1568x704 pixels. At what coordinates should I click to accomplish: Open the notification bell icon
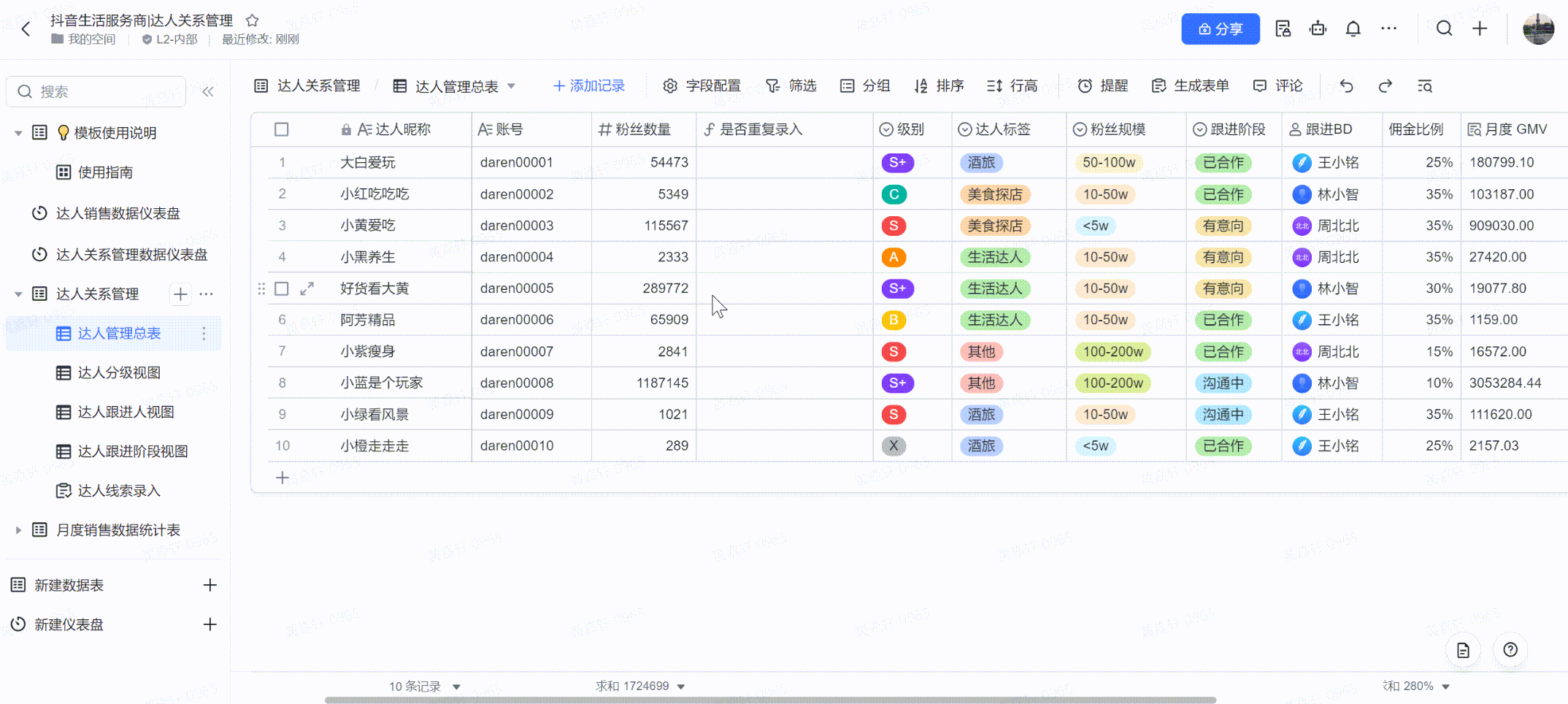pyautogui.click(x=1353, y=28)
